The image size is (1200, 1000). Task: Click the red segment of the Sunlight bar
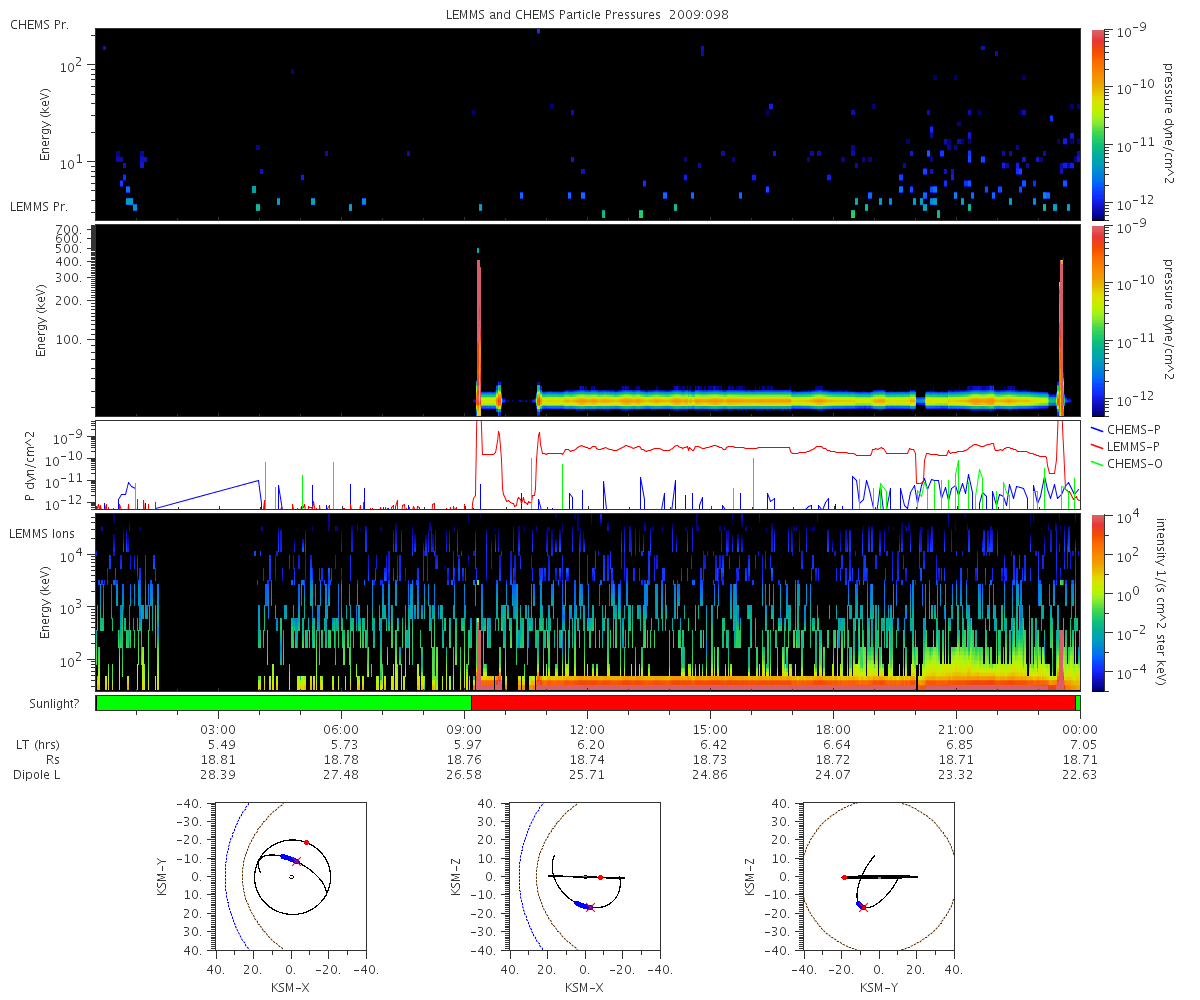coord(773,703)
